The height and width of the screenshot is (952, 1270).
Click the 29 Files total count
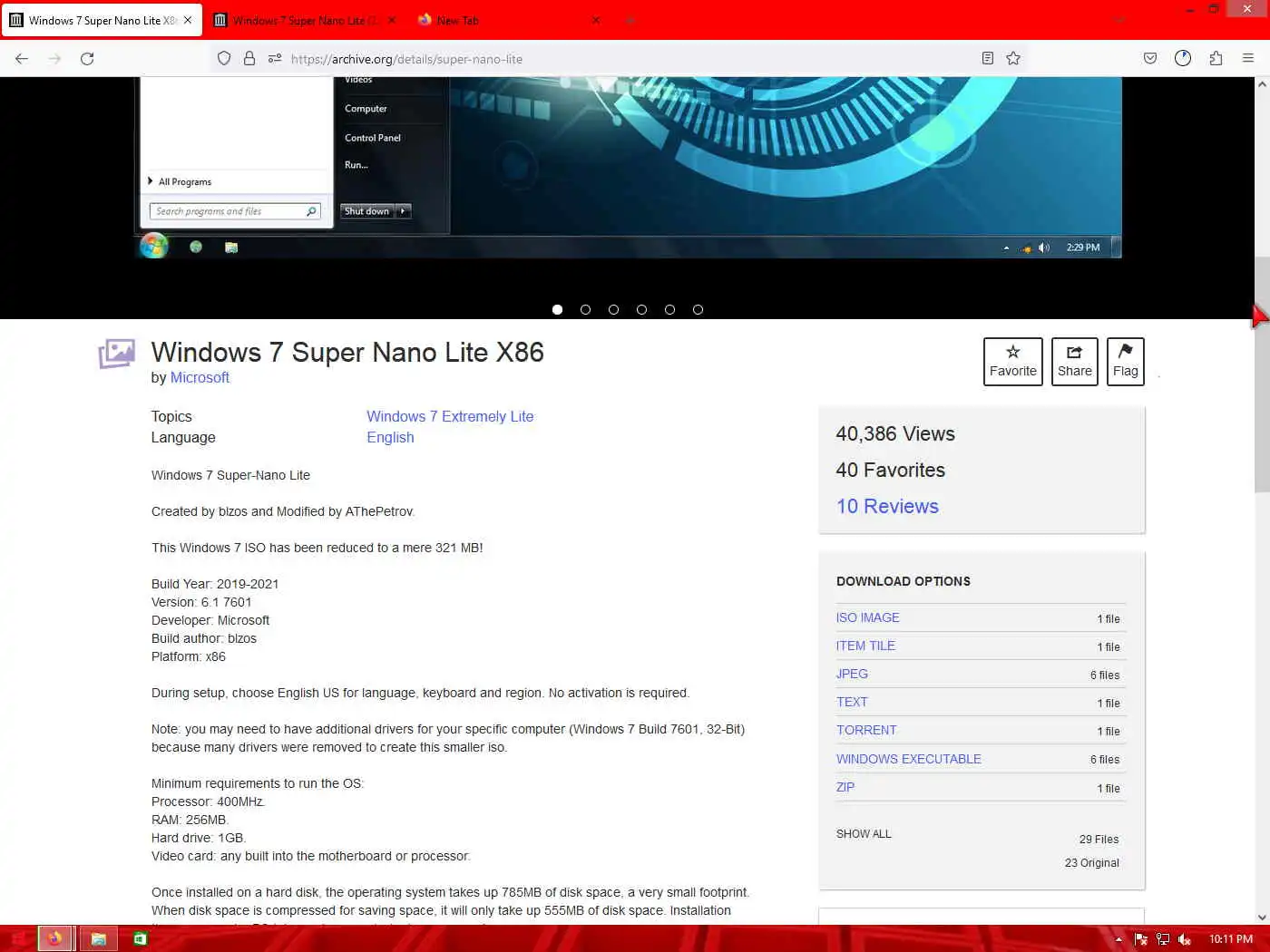click(x=1099, y=840)
